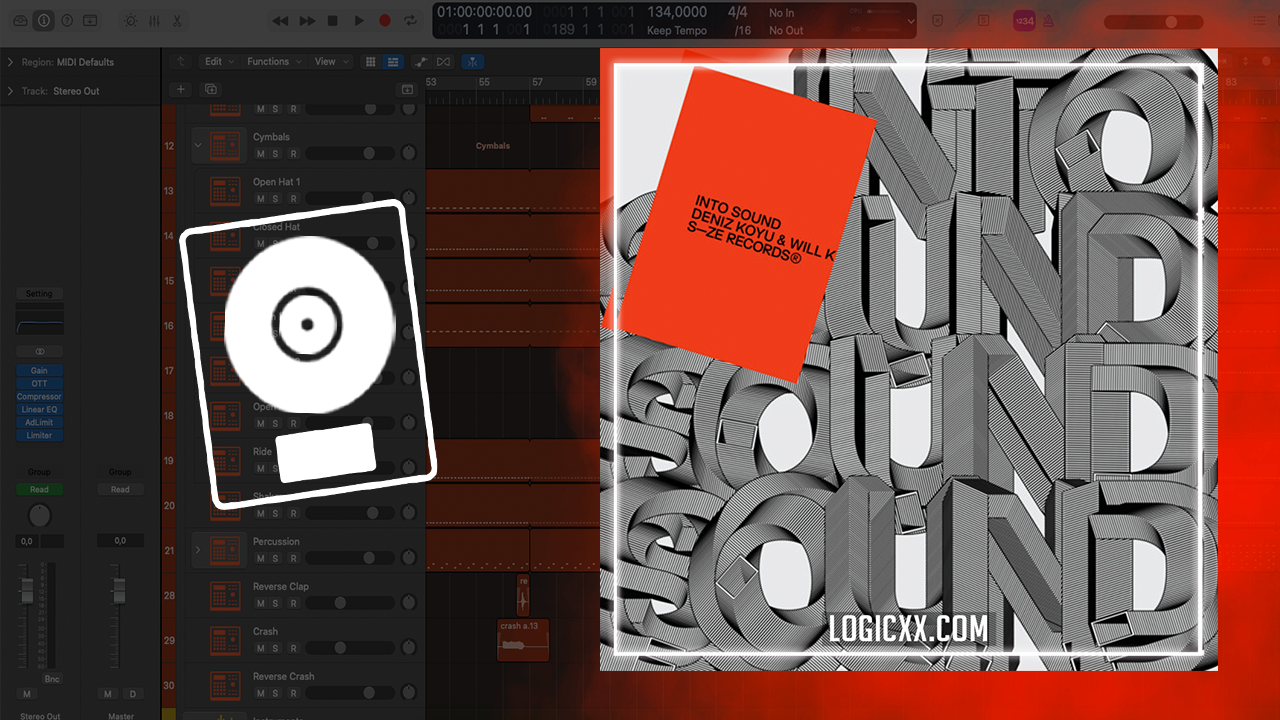
Task: Toggle the Show Automation button
Action: pos(421,62)
